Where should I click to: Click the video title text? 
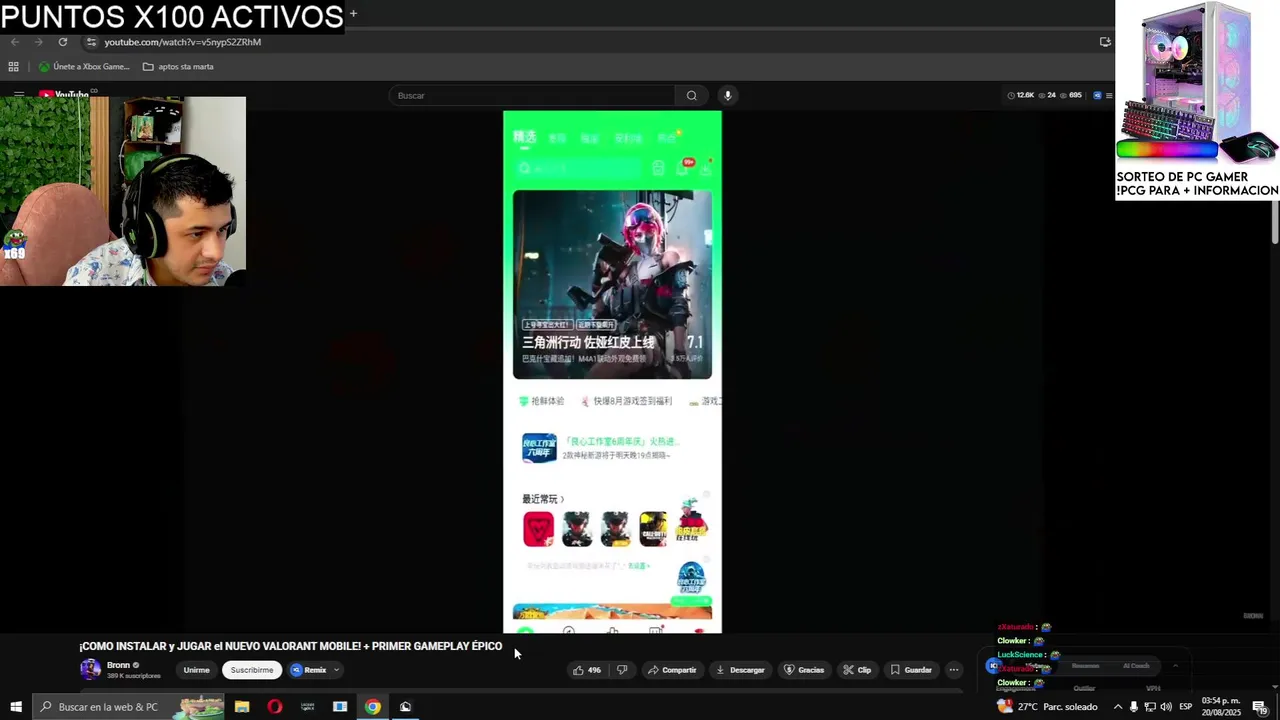291,646
